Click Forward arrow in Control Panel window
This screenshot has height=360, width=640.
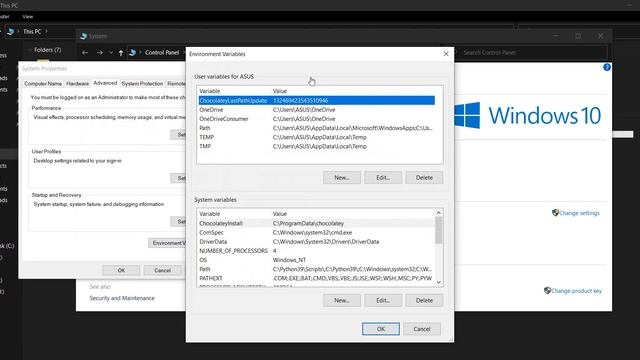tap(100, 53)
